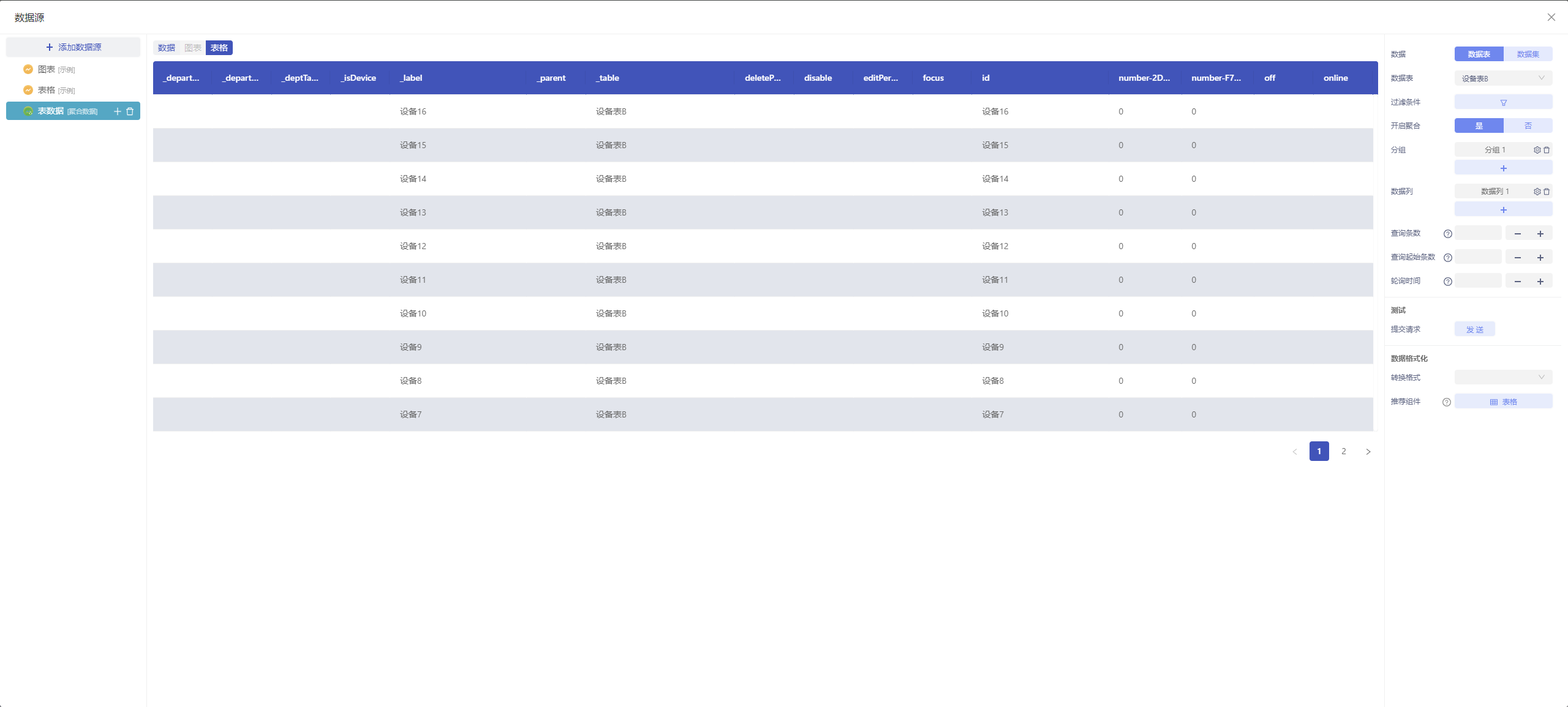Click the _deptTa... column header
Viewport: 1568px width, 707px height.
pos(301,78)
